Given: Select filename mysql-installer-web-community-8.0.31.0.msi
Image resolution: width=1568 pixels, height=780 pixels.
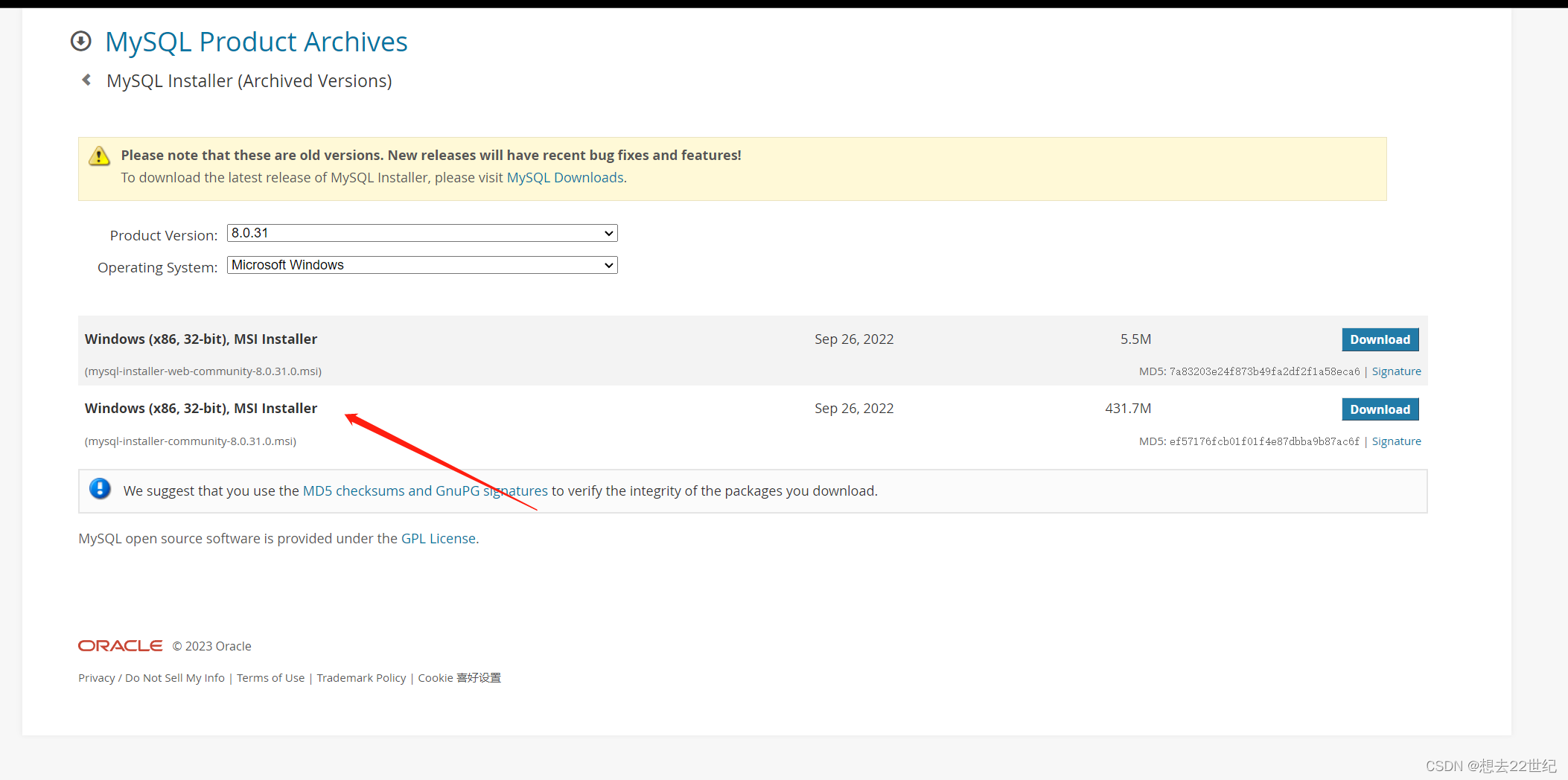Looking at the screenshot, I should point(205,371).
